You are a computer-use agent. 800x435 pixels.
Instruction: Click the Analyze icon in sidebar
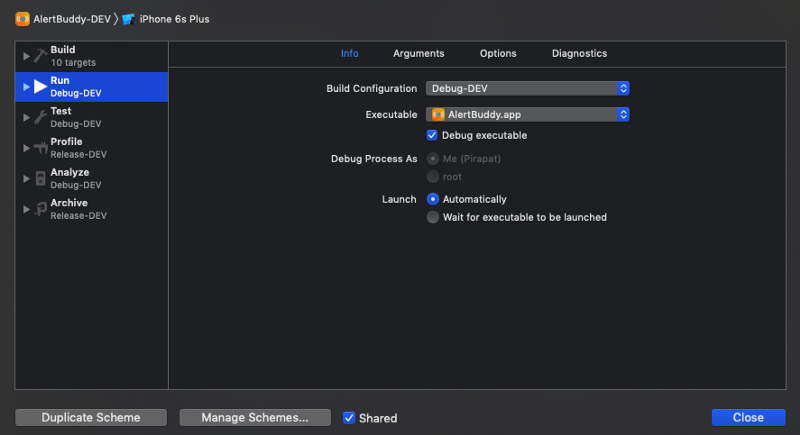40,178
